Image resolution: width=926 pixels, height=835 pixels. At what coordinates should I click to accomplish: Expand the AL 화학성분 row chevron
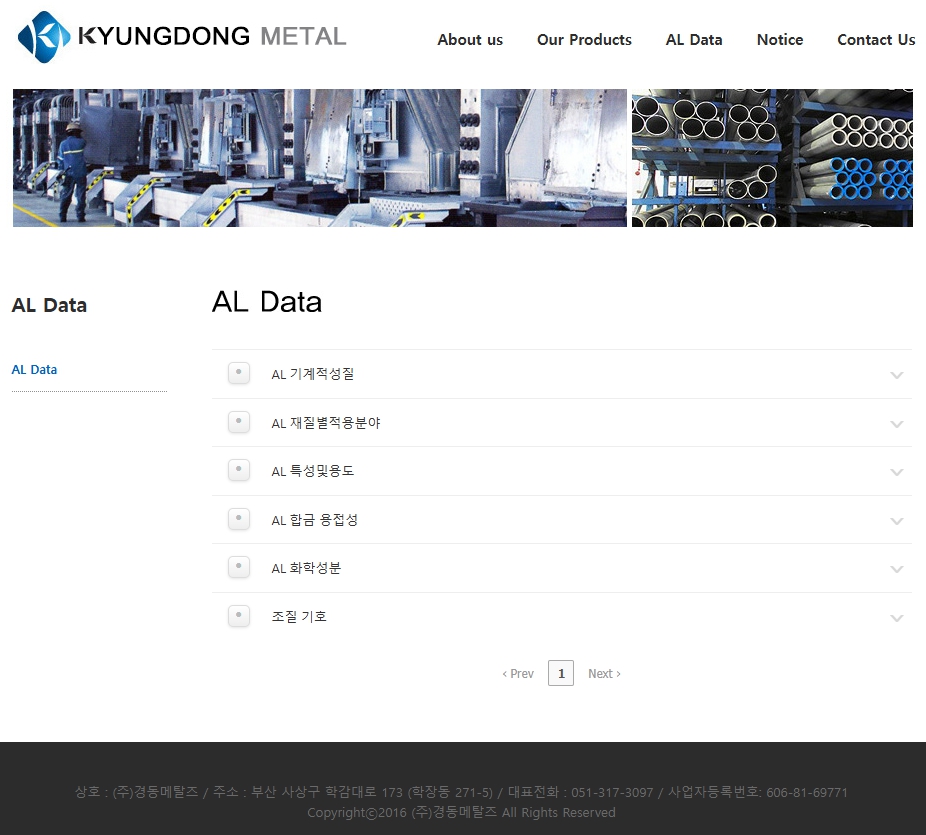[896, 569]
